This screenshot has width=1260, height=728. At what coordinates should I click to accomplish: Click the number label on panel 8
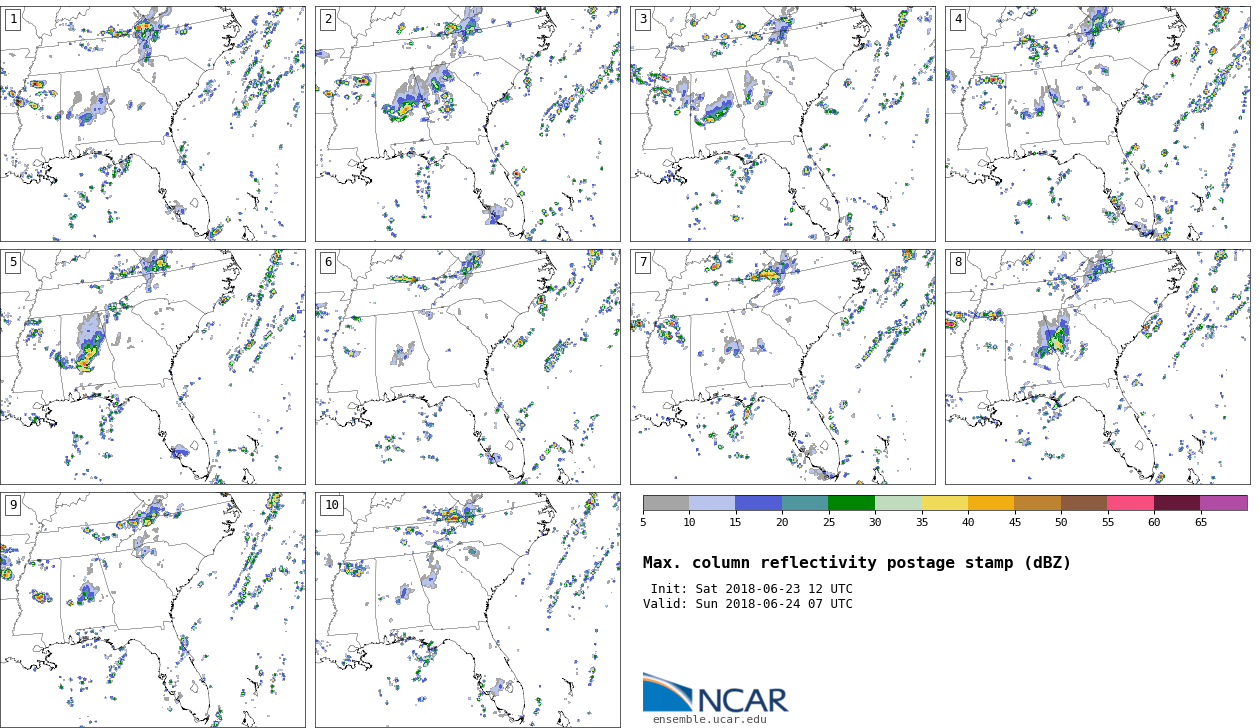(958, 262)
